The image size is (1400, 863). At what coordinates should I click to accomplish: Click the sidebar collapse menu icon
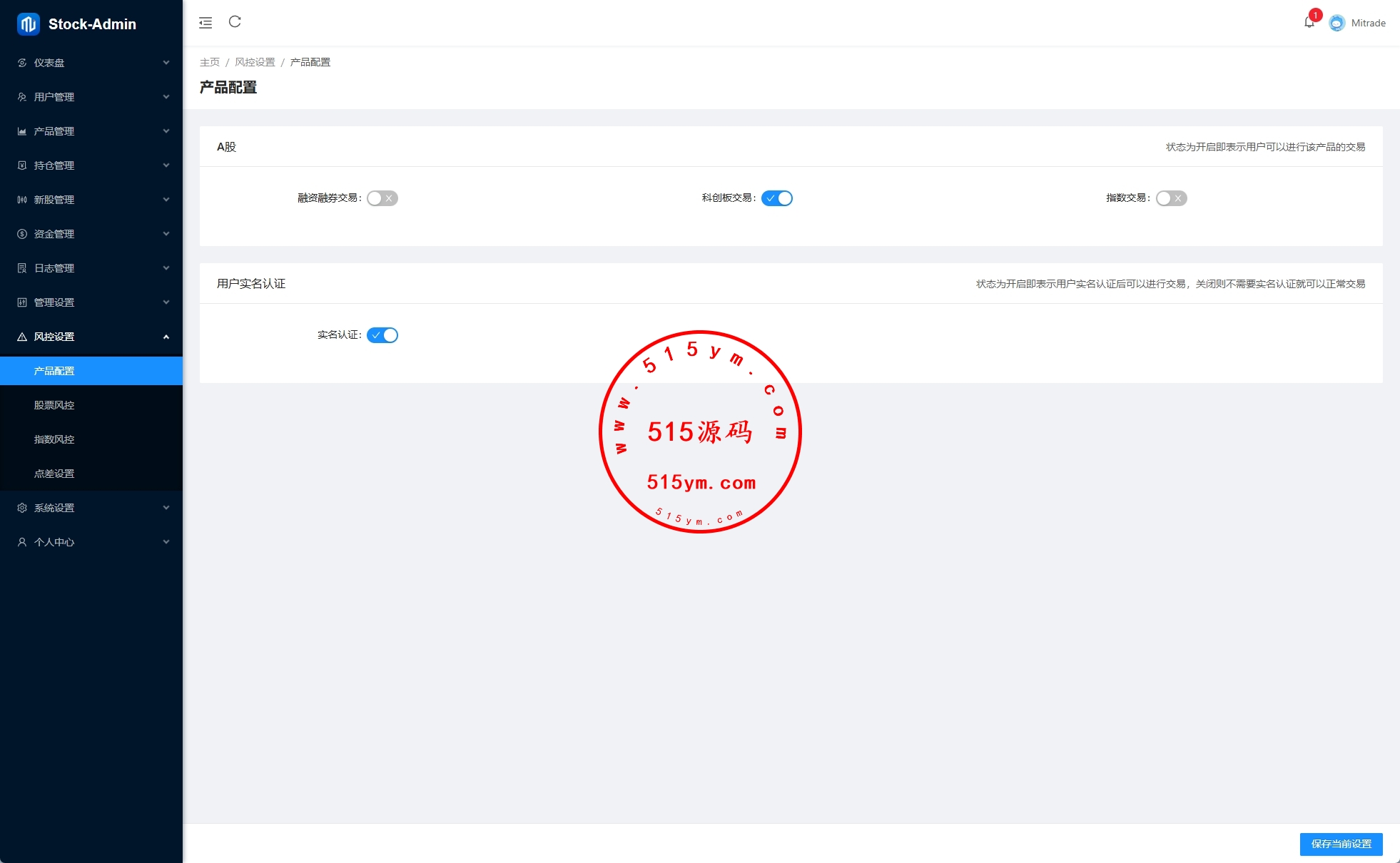[x=206, y=23]
